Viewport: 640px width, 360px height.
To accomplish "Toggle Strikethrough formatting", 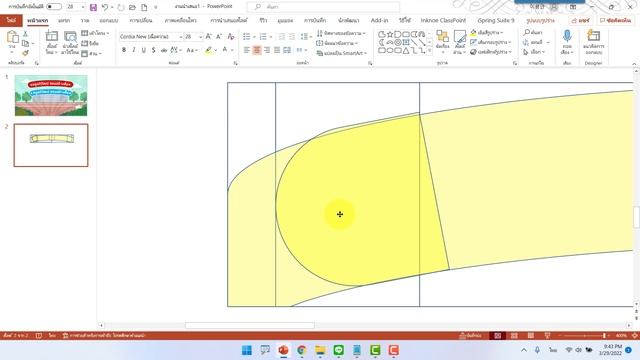I will pos(164,50).
